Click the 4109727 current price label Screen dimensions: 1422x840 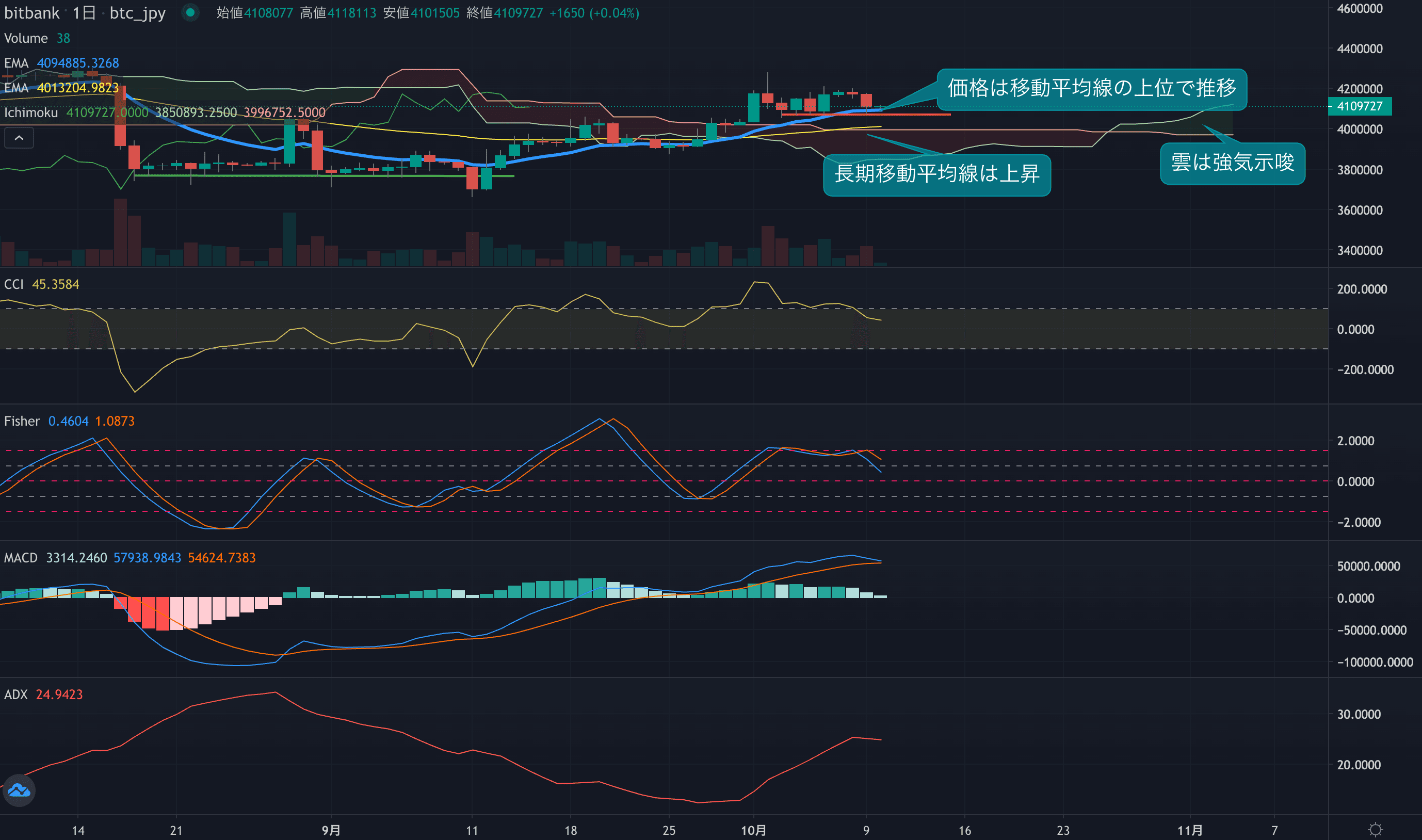[x=1359, y=106]
